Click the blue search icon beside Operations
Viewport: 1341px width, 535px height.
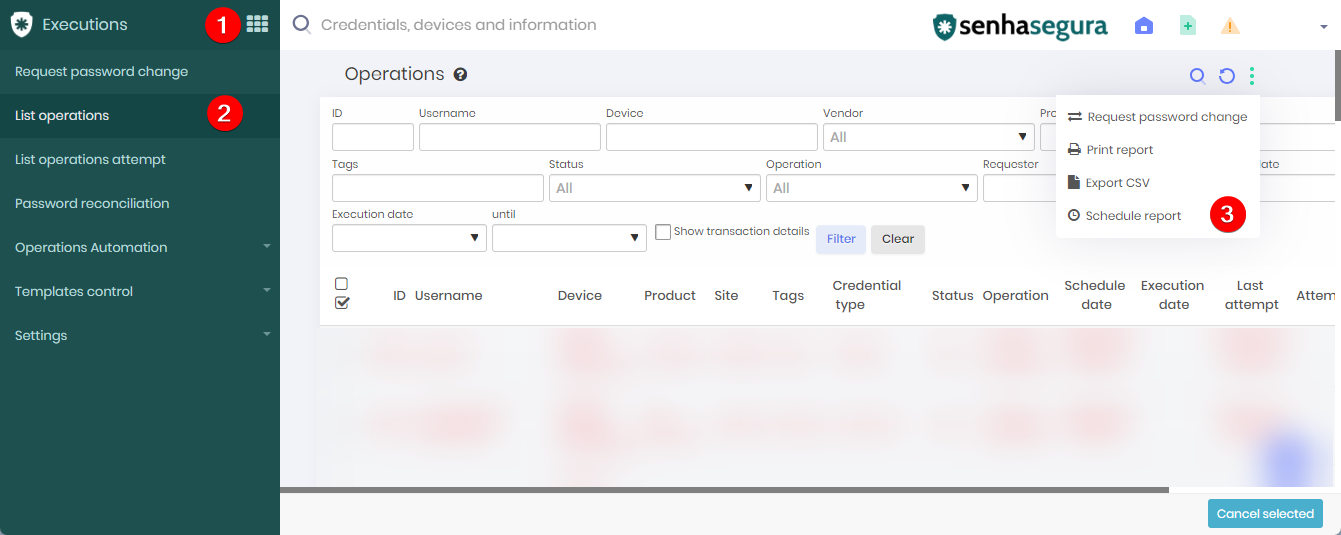click(1196, 75)
